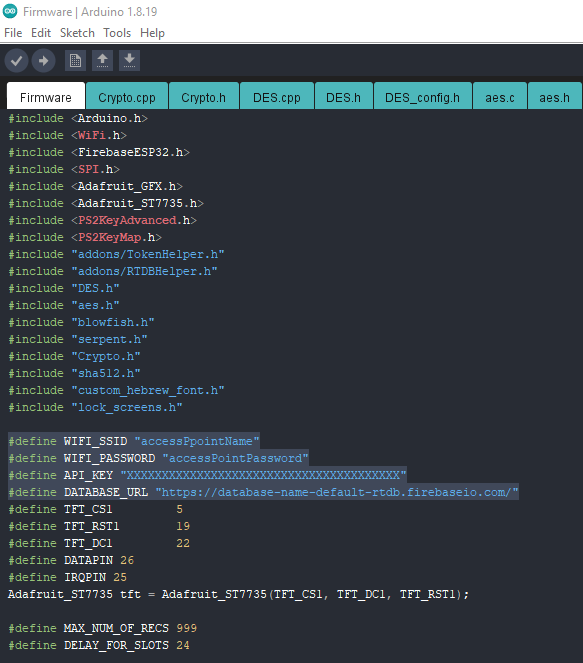Open the Edit menu
Viewport: 583px width, 663px height.
point(41,33)
